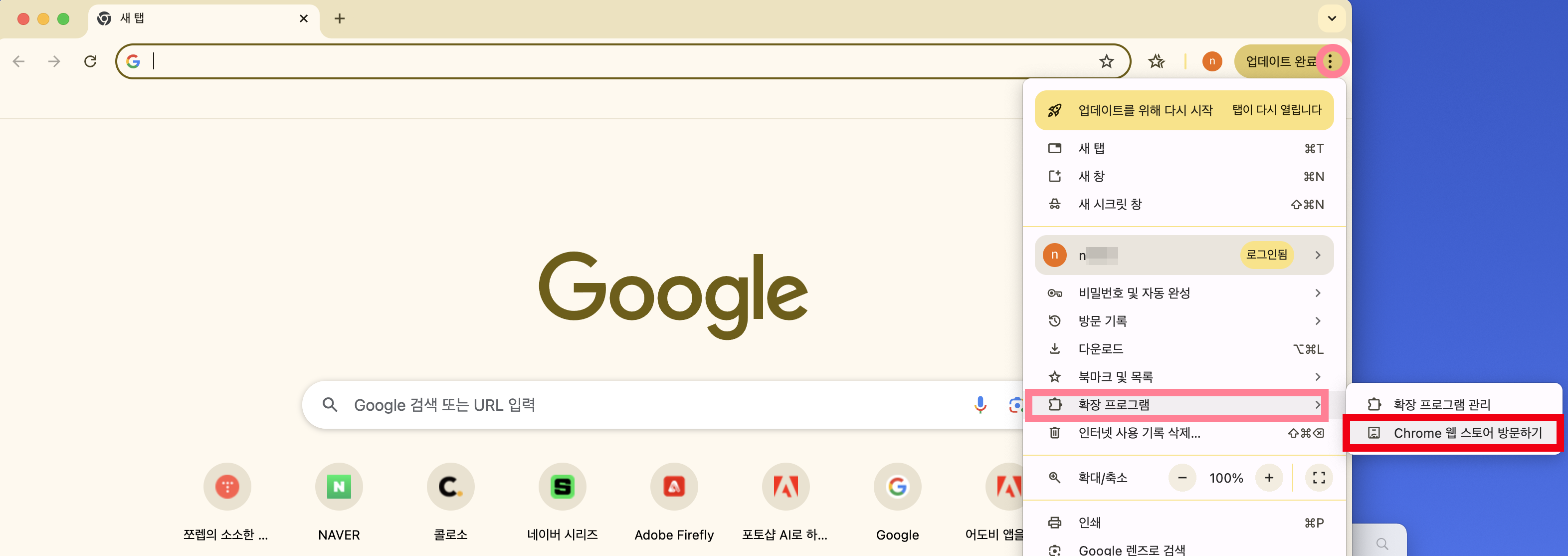
Task: Open the Adobe Firefly shortcut
Action: [x=673, y=487]
